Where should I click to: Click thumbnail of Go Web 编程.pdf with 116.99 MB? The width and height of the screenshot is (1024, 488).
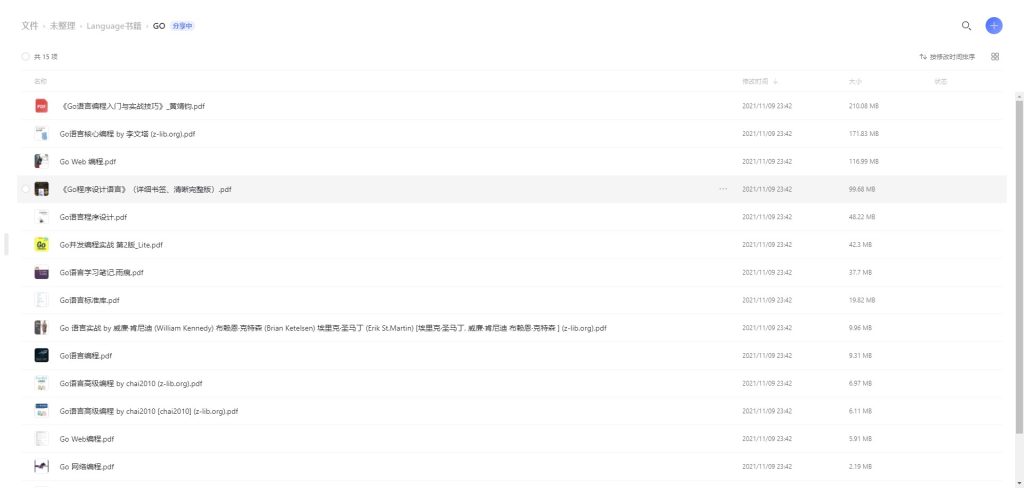(x=41, y=161)
